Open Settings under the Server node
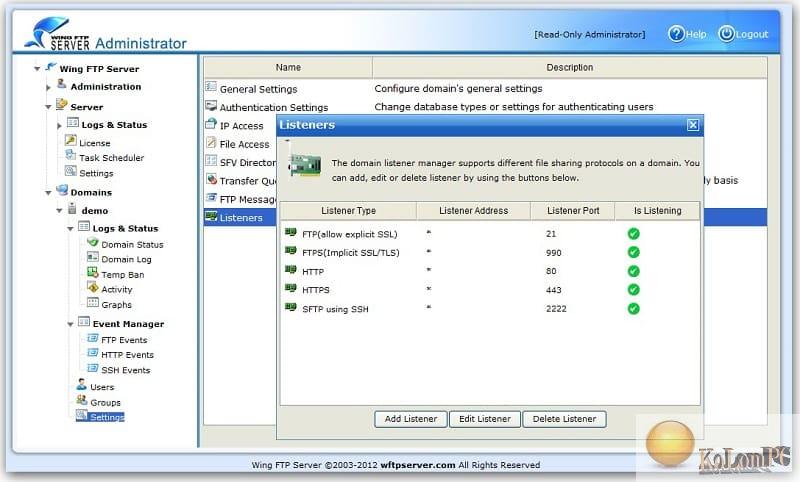Image resolution: width=800 pixels, height=482 pixels. pos(96,173)
